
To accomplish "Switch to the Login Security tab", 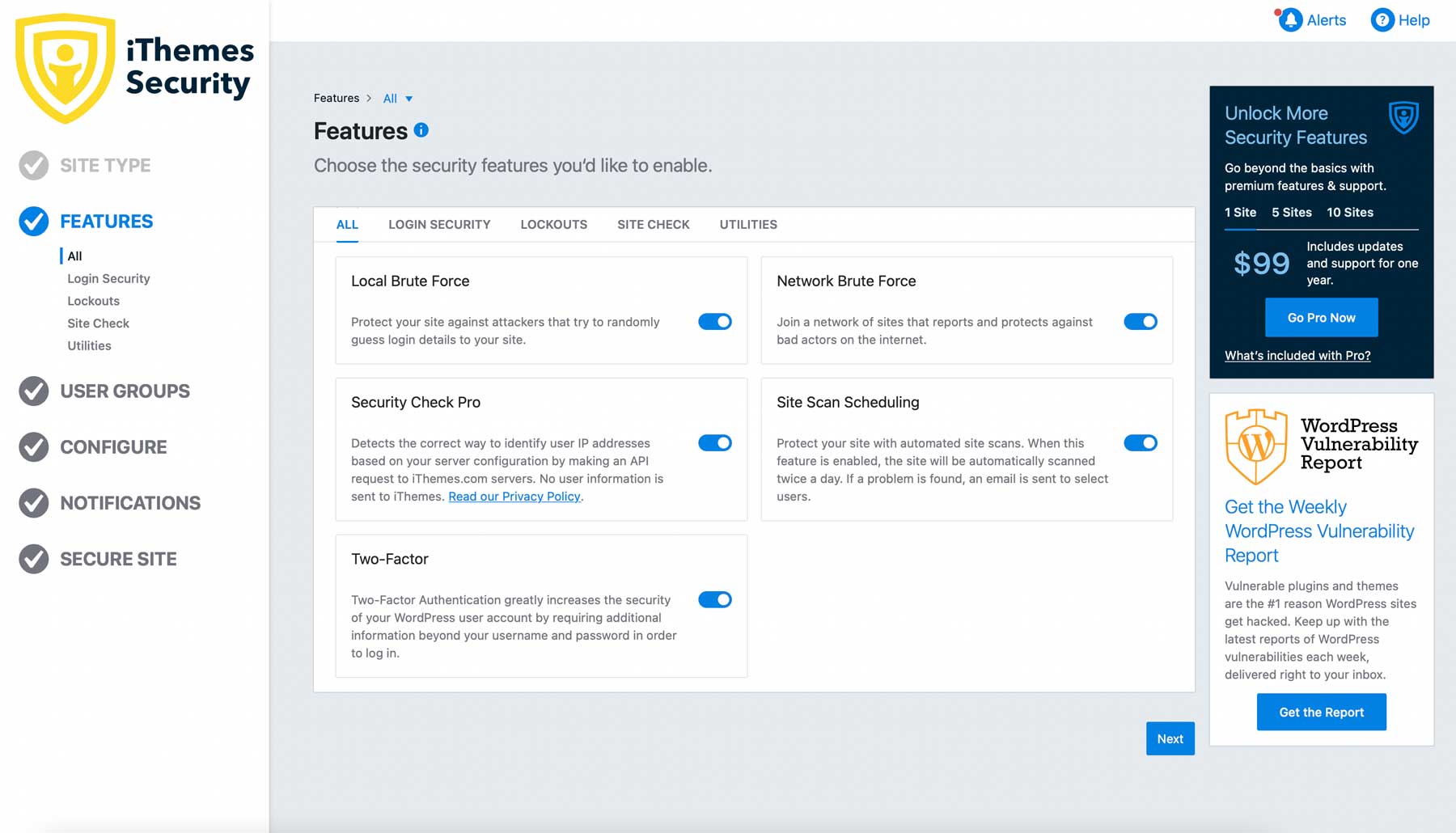I will tap(439, 224).
